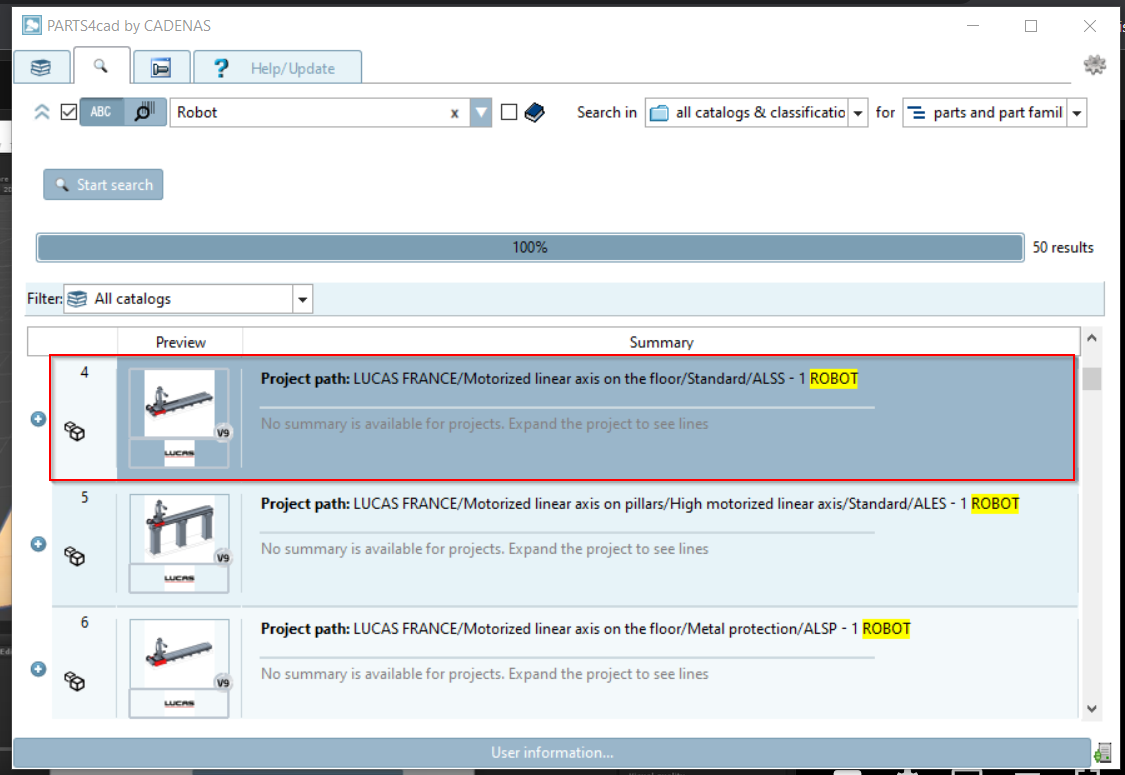Click the 3D boxes icon in row 5
The height and width of the screenshot is (775, 1125).
pyautogui.click(x=75, y=556)
